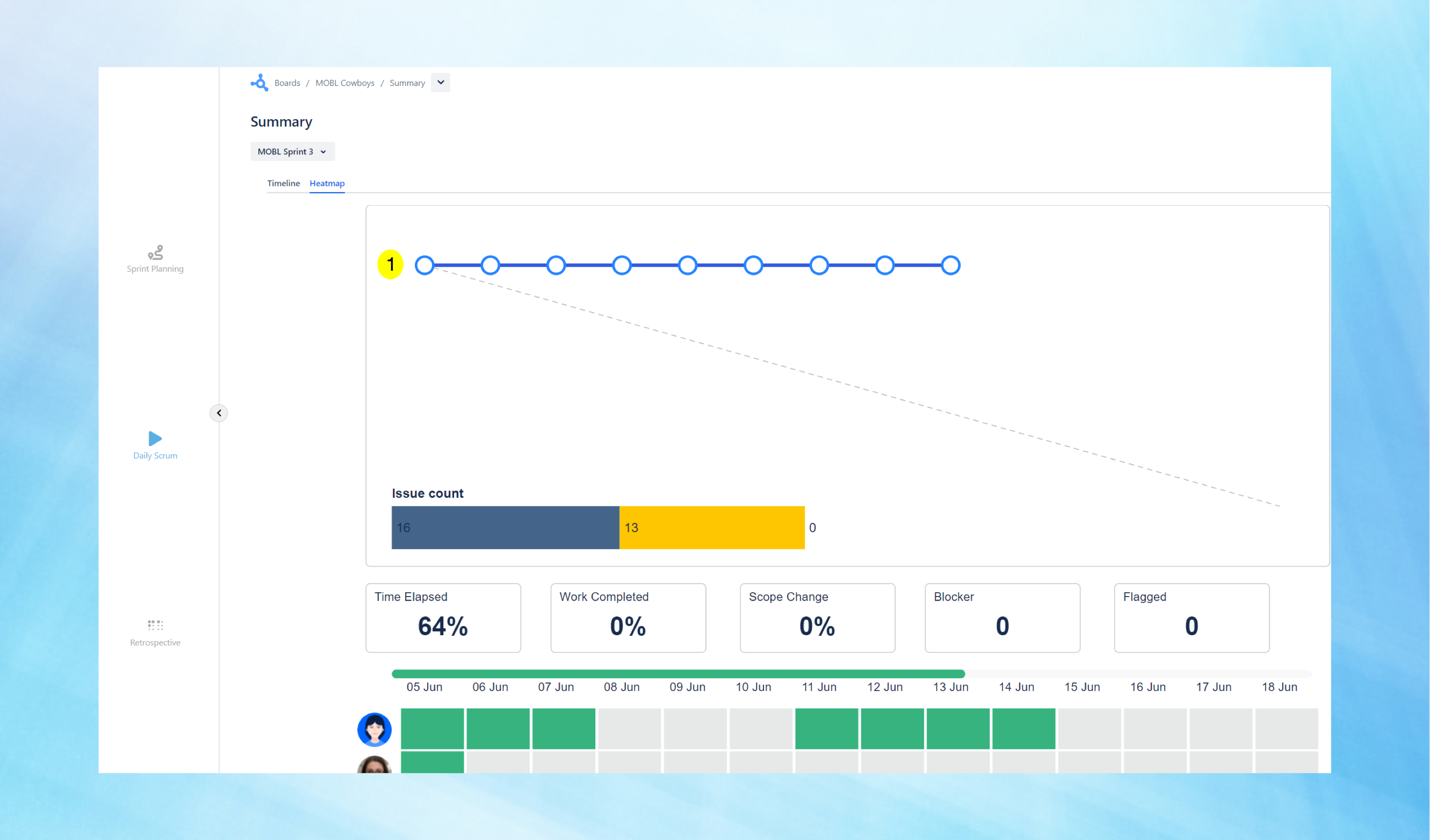Open the Sprint Planning sidebar icon
1430x840 pixels.
(x=155, y=253)
